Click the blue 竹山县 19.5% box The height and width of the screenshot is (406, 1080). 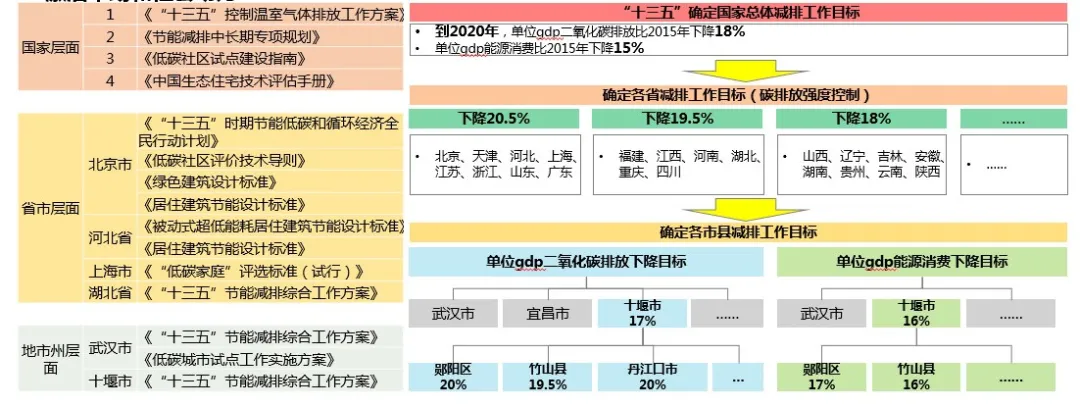coord(547,377)
